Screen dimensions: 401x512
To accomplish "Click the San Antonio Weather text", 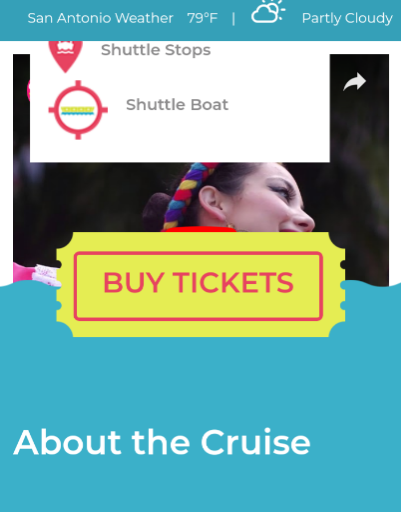I will click(x=100, y=18).
